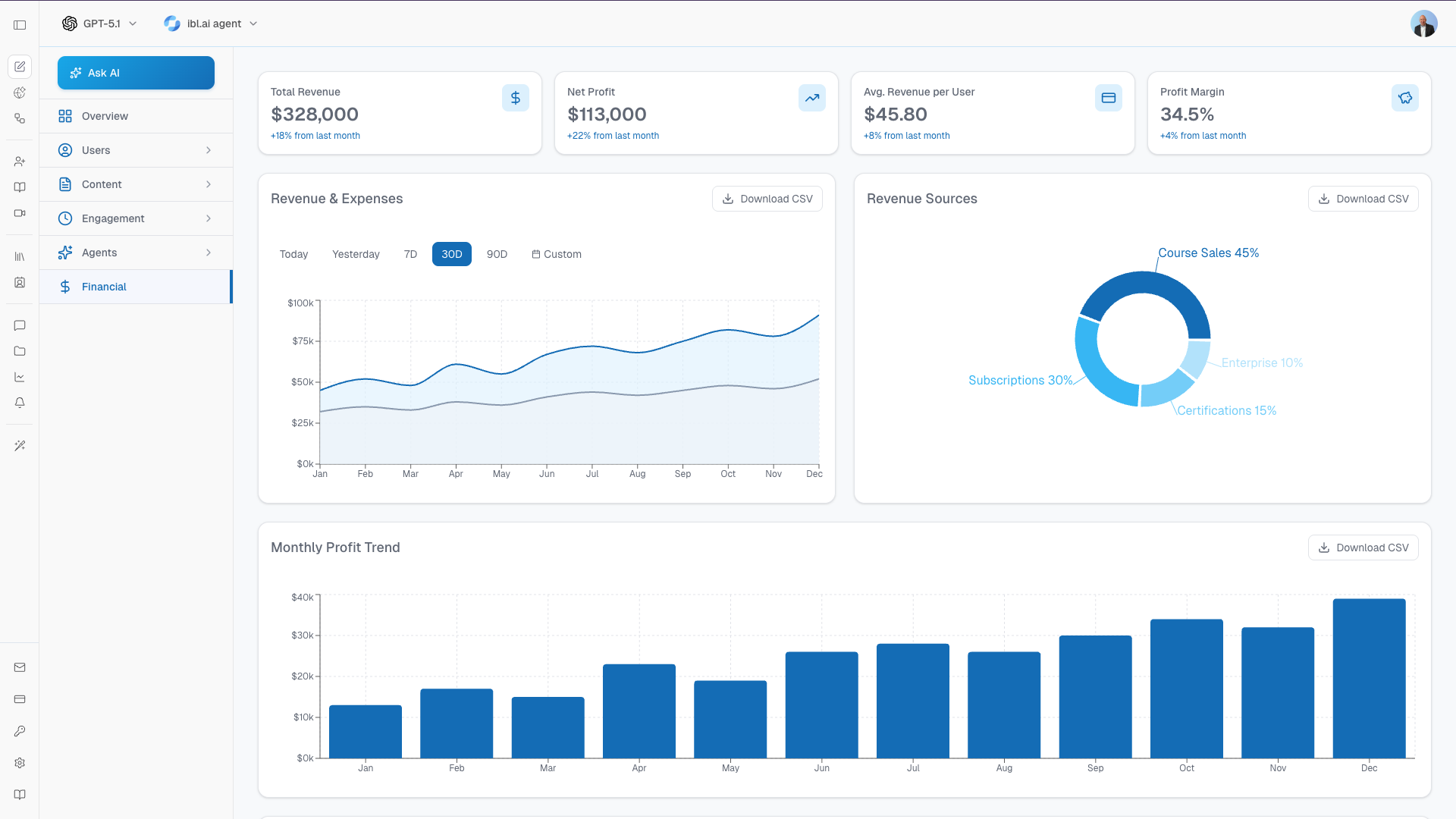Switch the range to Yesterday
Screen dimensions: 1456x819
[356, 254]
